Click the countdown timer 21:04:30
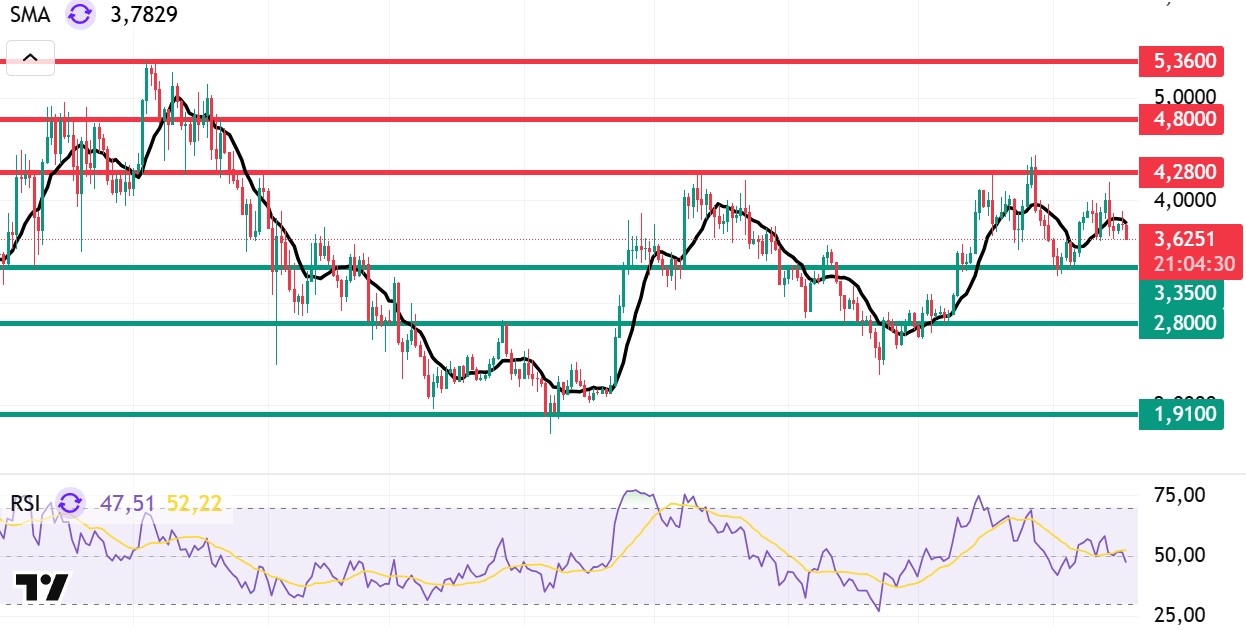The width and height of the screenshot is (1246, 630). 1192,265
